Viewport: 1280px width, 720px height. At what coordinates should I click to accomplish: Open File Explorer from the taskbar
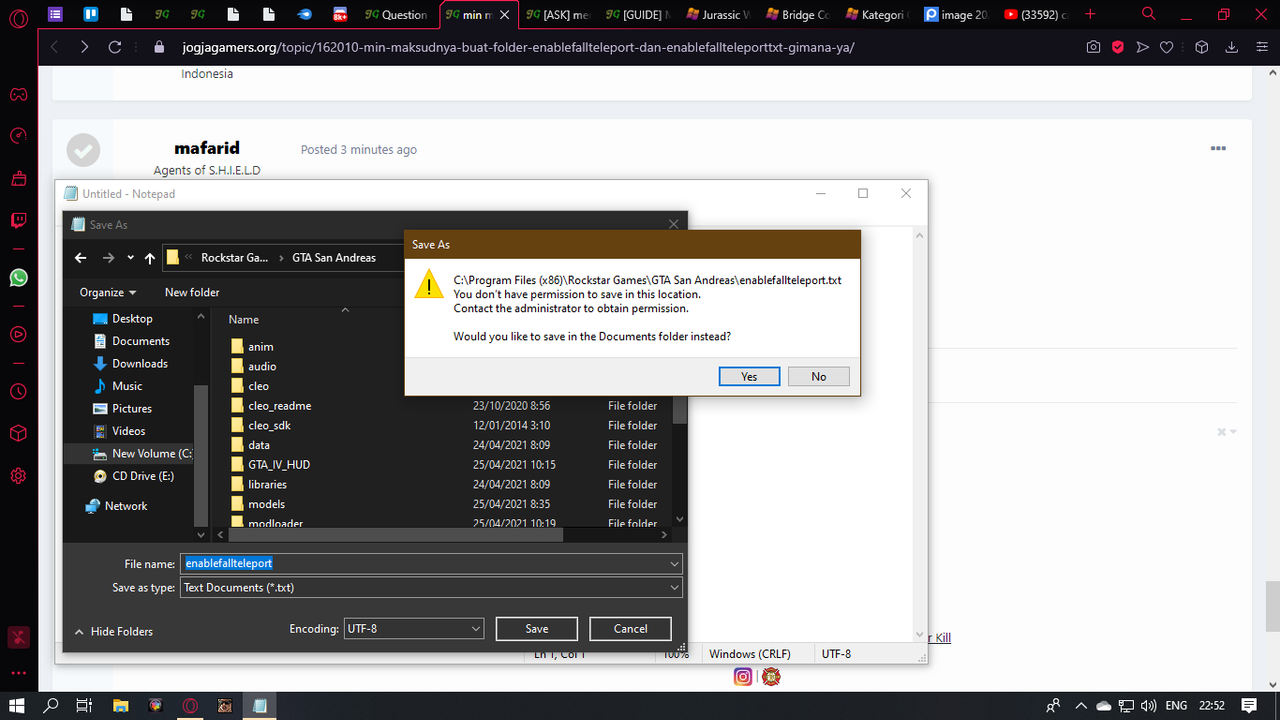pyautogui.click(x=120, y=706)
